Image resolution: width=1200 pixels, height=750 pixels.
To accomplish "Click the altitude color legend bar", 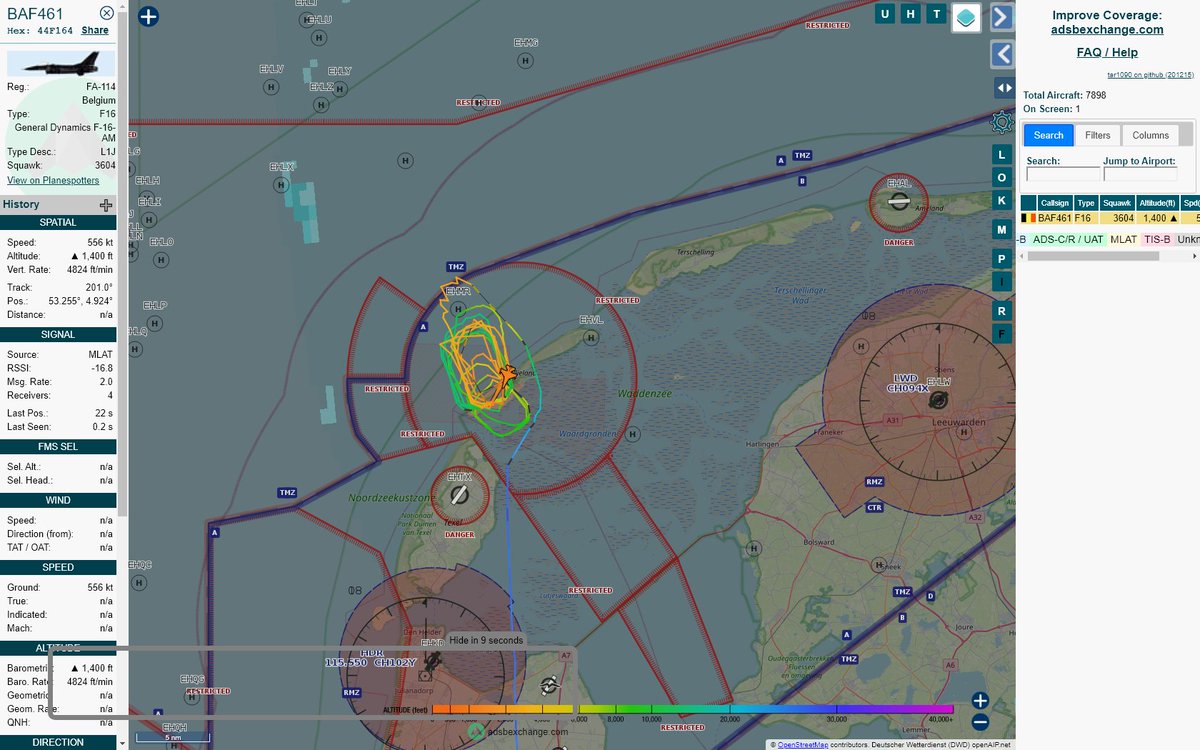I will [693, 709].
